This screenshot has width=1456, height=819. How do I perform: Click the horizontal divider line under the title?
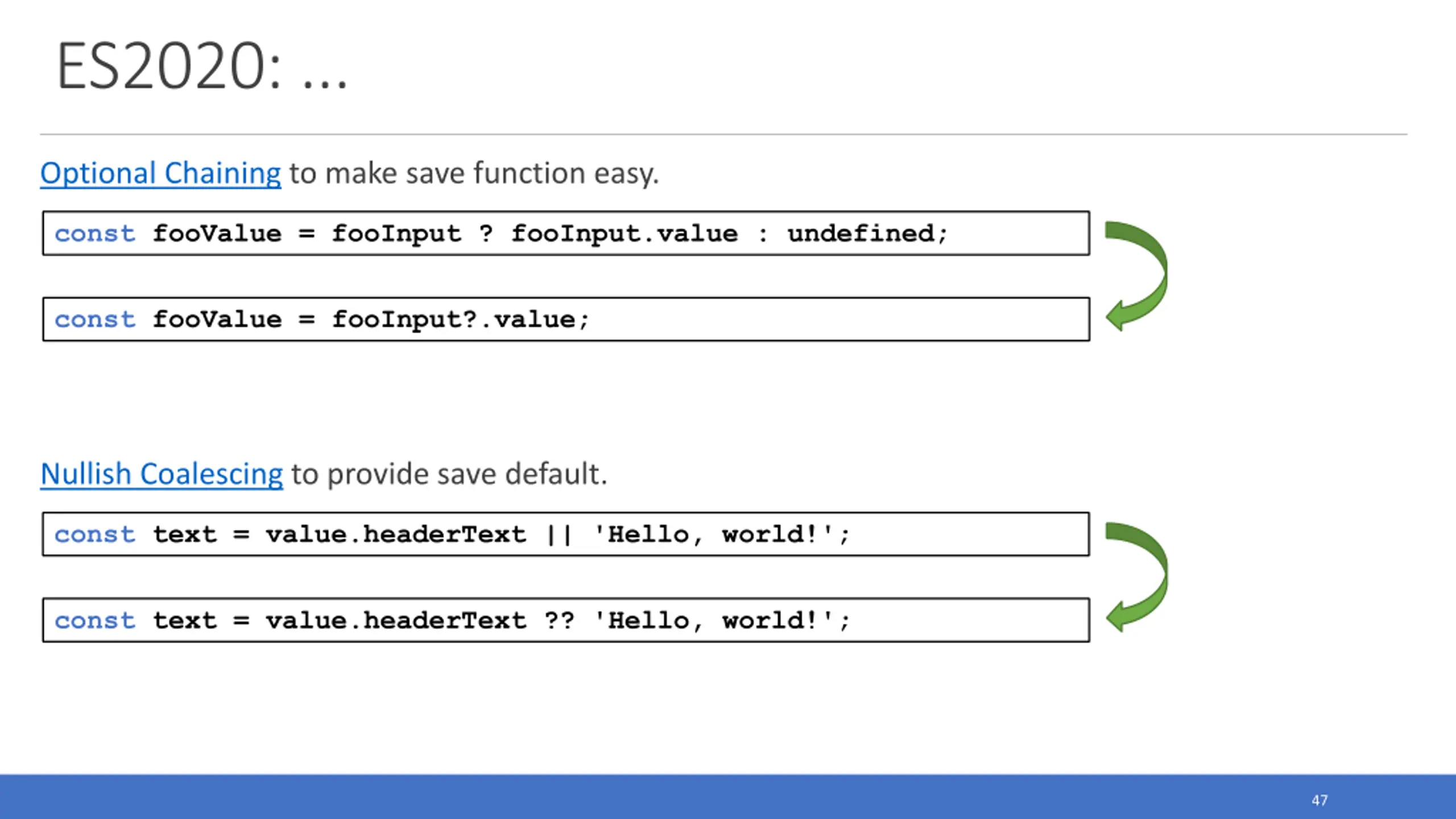click(723, 135)
